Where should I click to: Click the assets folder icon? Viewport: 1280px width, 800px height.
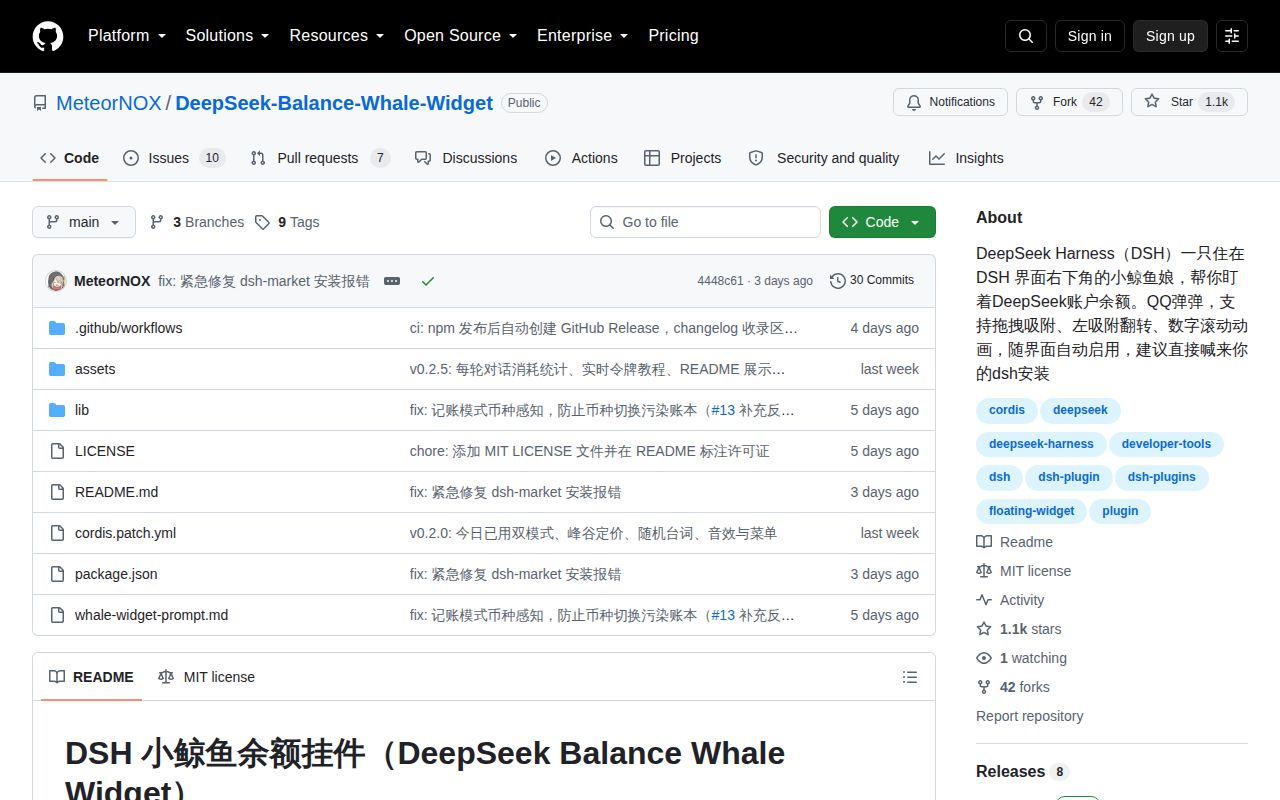pyautogui.click(x=57, y=369)
